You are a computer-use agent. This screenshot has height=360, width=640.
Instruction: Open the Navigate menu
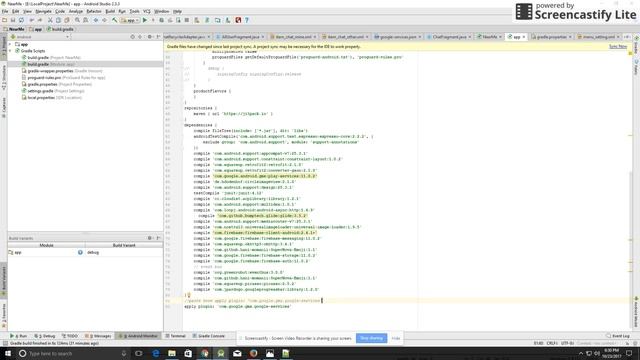(x=43, y=11)
